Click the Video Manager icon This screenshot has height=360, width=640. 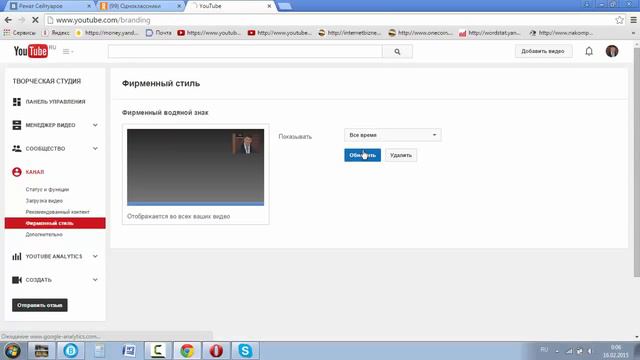[17, 125]
